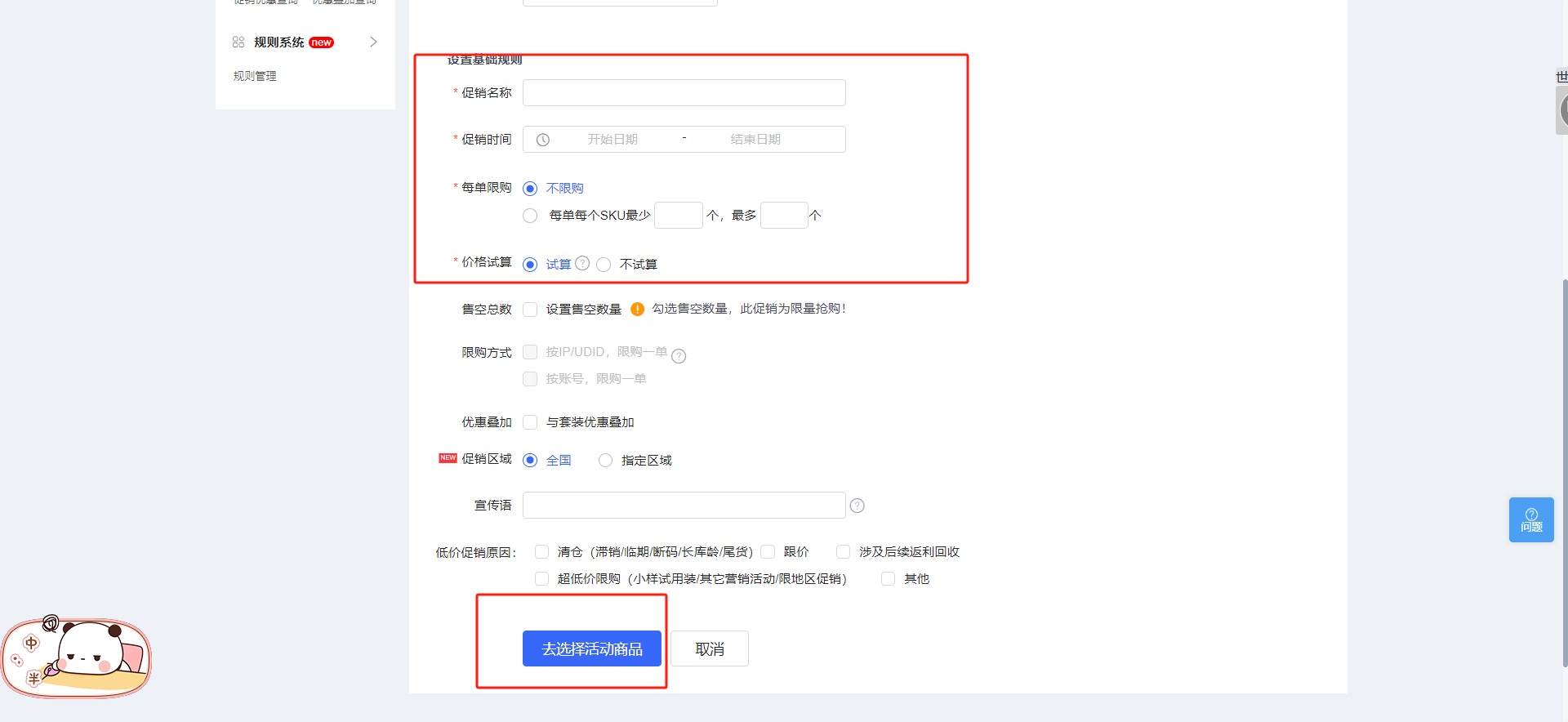Click the orange warning icon beside 设置售空数量
1568x722 pixels.
(638, 310)
